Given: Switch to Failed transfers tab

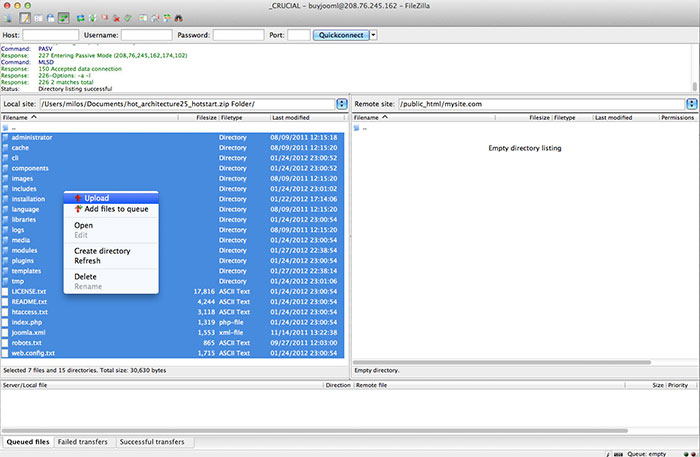Looking at the screenshot, I should [83, 442].
